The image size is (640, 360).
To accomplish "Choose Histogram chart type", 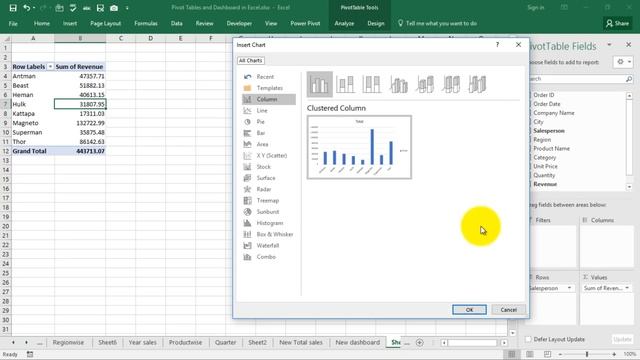I will [x=269, y=223].
